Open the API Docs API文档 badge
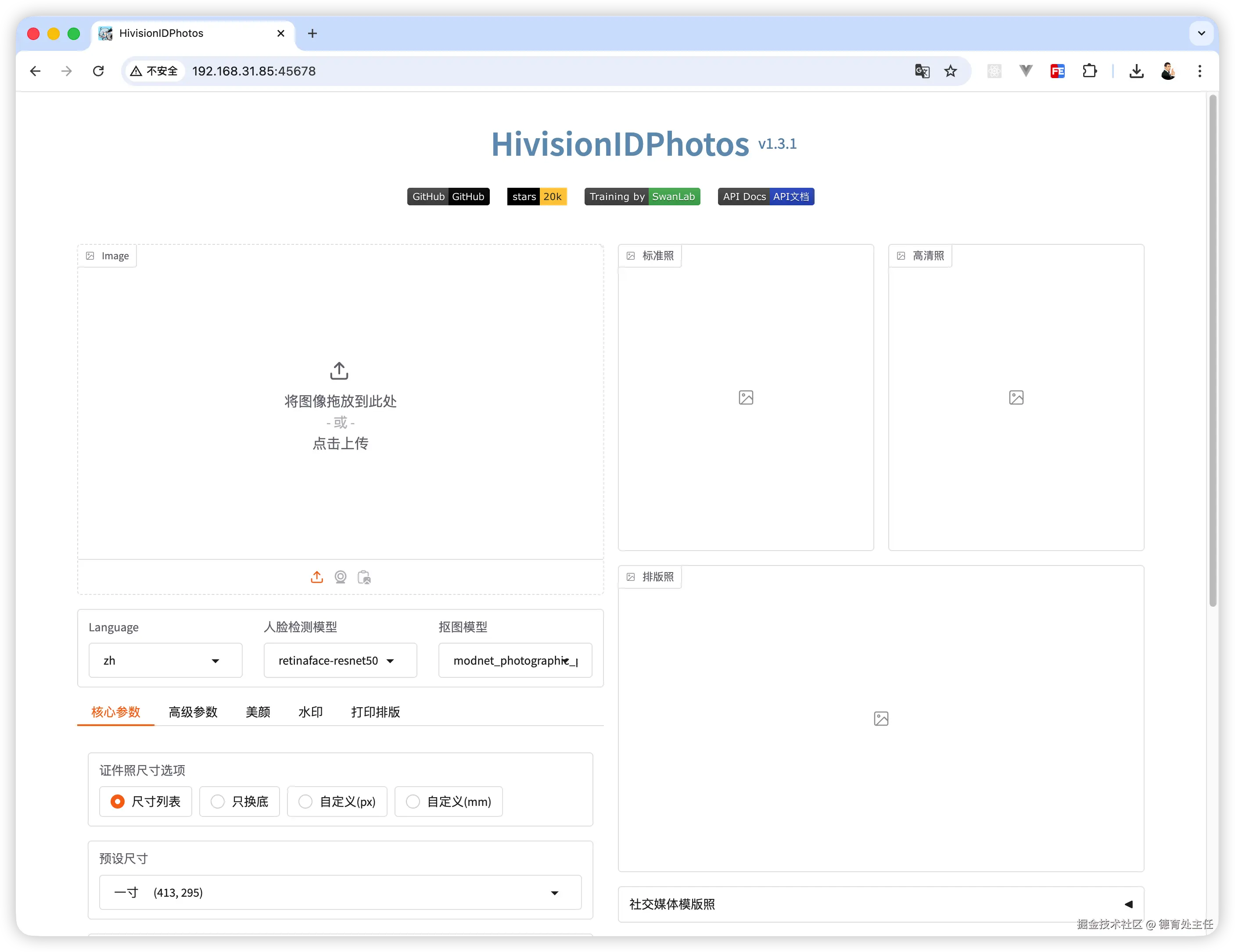The height and width of the screenshot is (952, 1235). point(766,196)
